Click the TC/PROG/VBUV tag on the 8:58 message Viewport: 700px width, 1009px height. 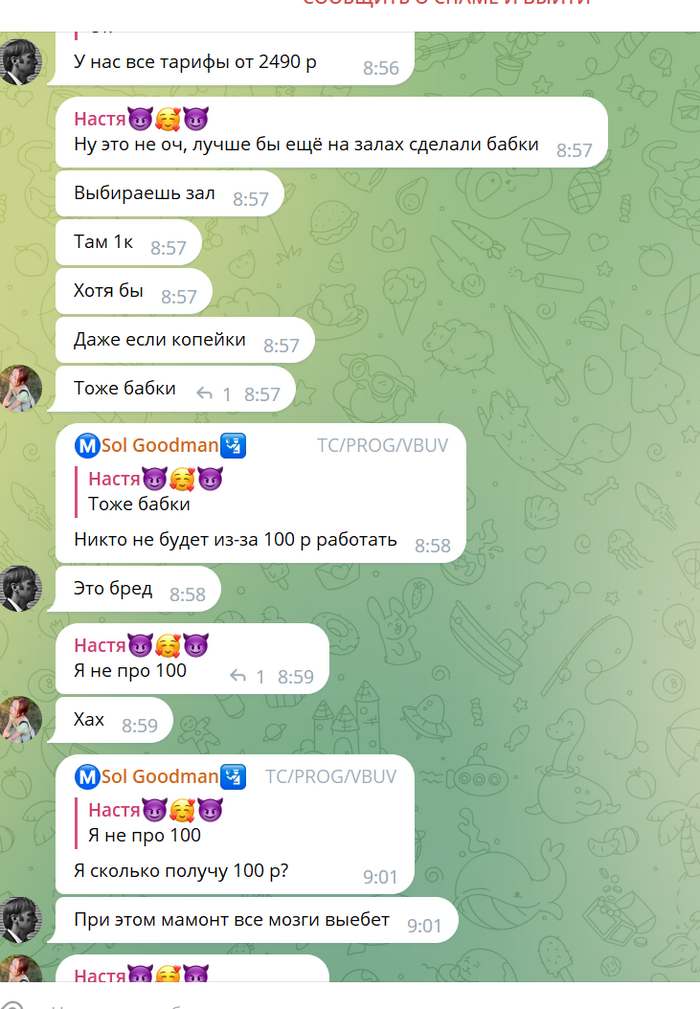coord(382,445)
